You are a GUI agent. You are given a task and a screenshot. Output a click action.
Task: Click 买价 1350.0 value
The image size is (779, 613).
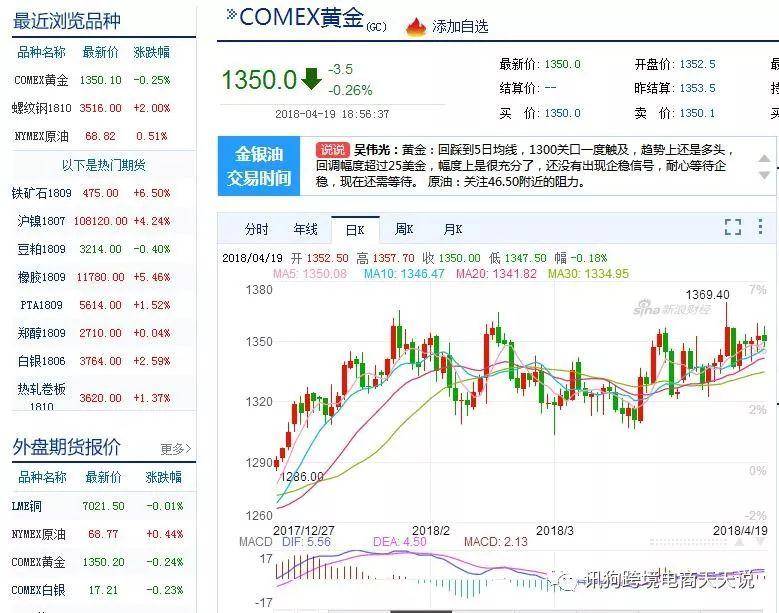[562, 113]
